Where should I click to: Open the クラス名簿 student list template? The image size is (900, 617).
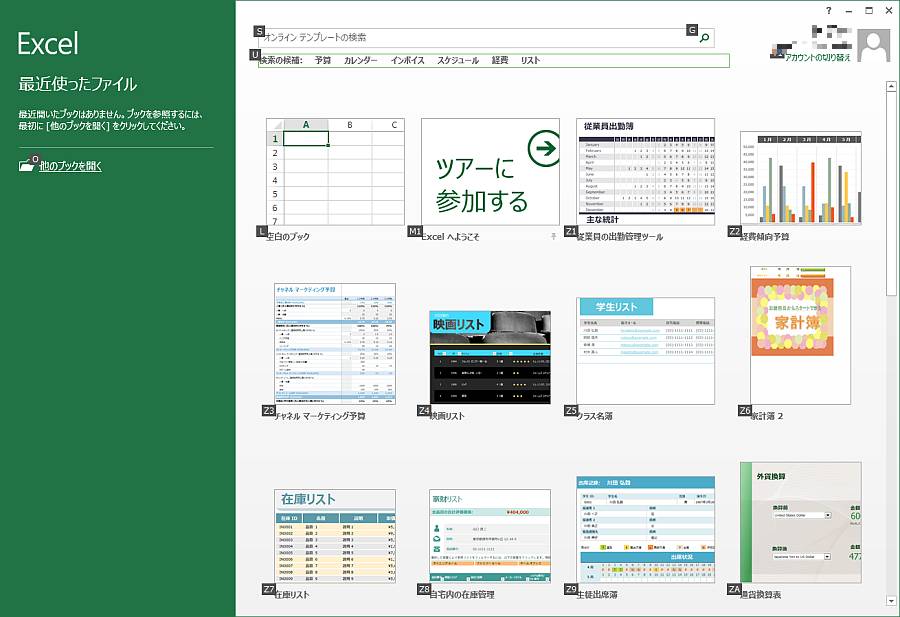click(x=646, y=351)
